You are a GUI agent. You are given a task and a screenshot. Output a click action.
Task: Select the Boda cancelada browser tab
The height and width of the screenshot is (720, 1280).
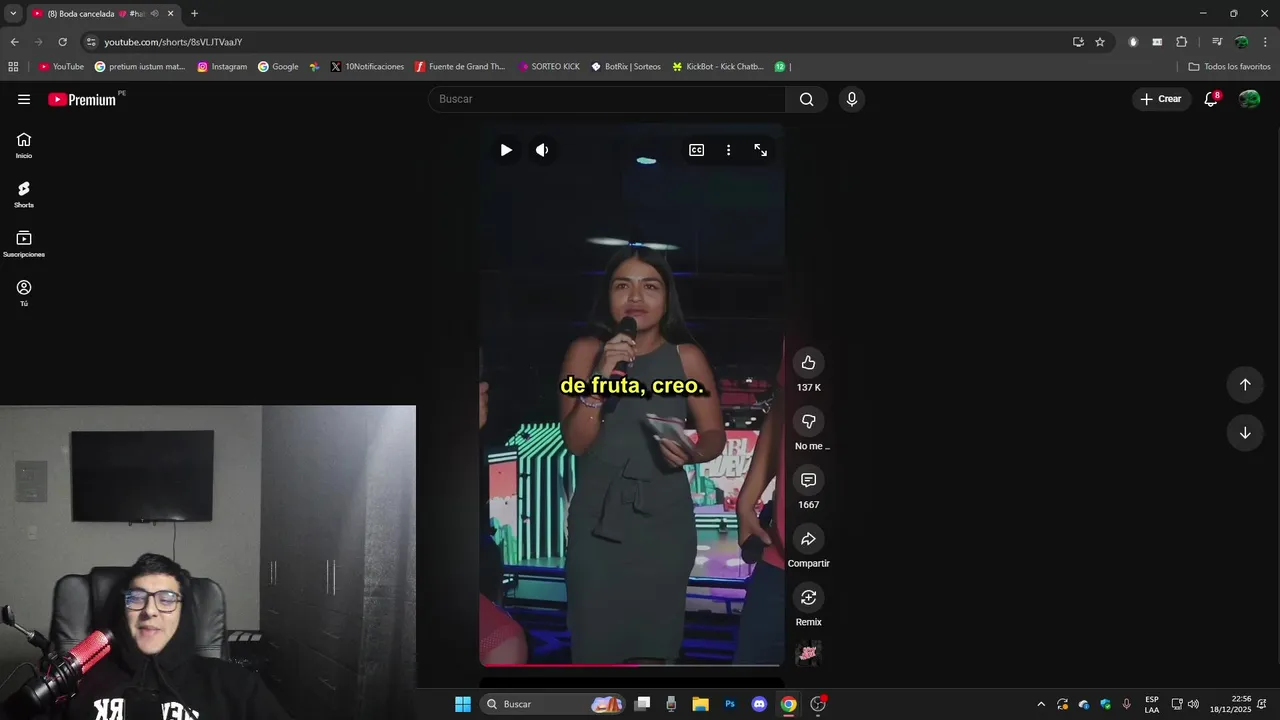[96, 14]
